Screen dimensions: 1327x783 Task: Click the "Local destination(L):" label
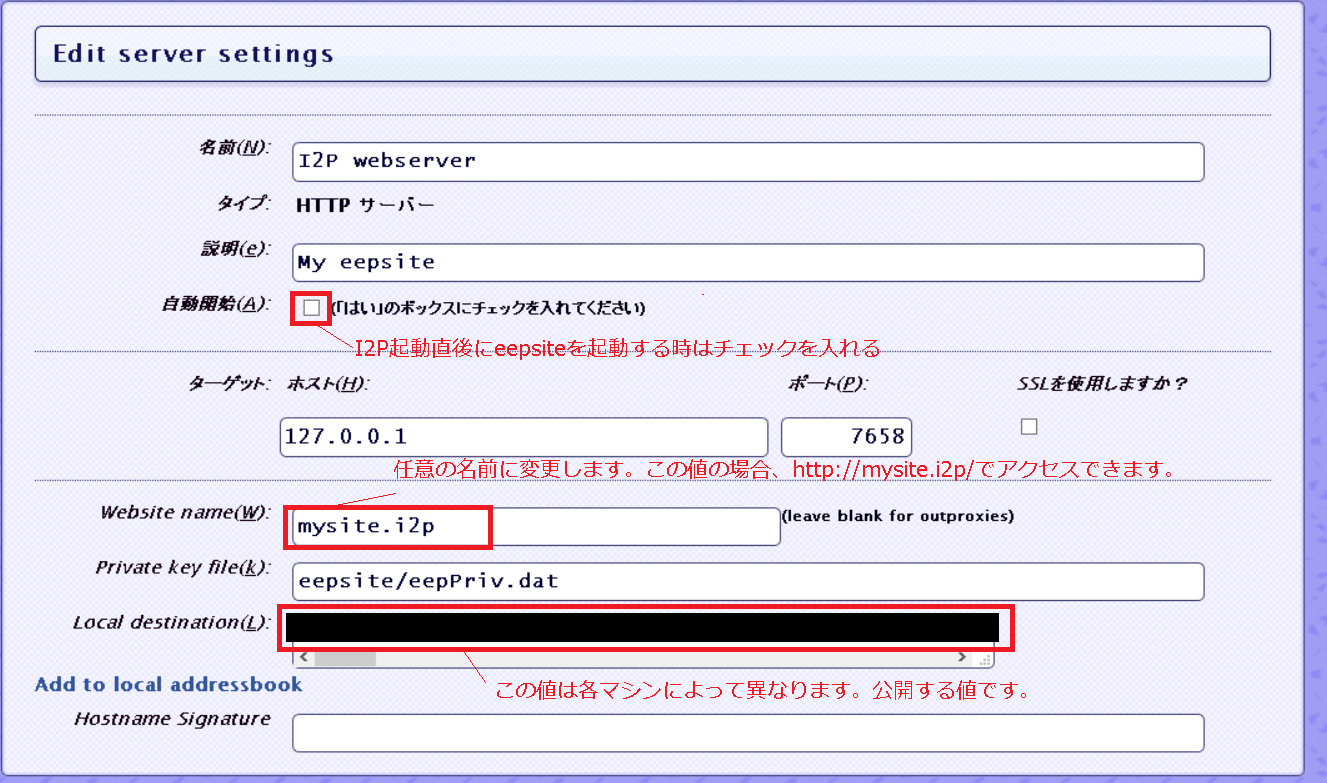point(172,623)
